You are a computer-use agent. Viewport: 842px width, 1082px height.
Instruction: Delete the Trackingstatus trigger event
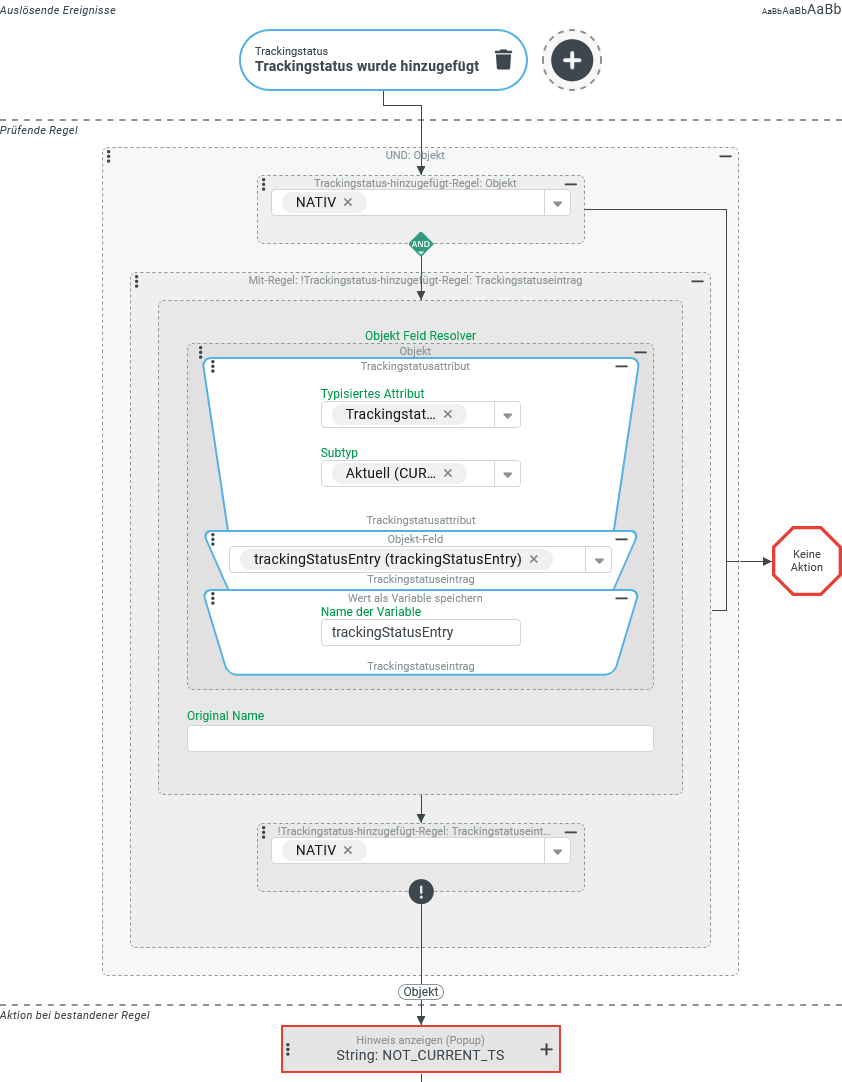(x=503, y=60)
